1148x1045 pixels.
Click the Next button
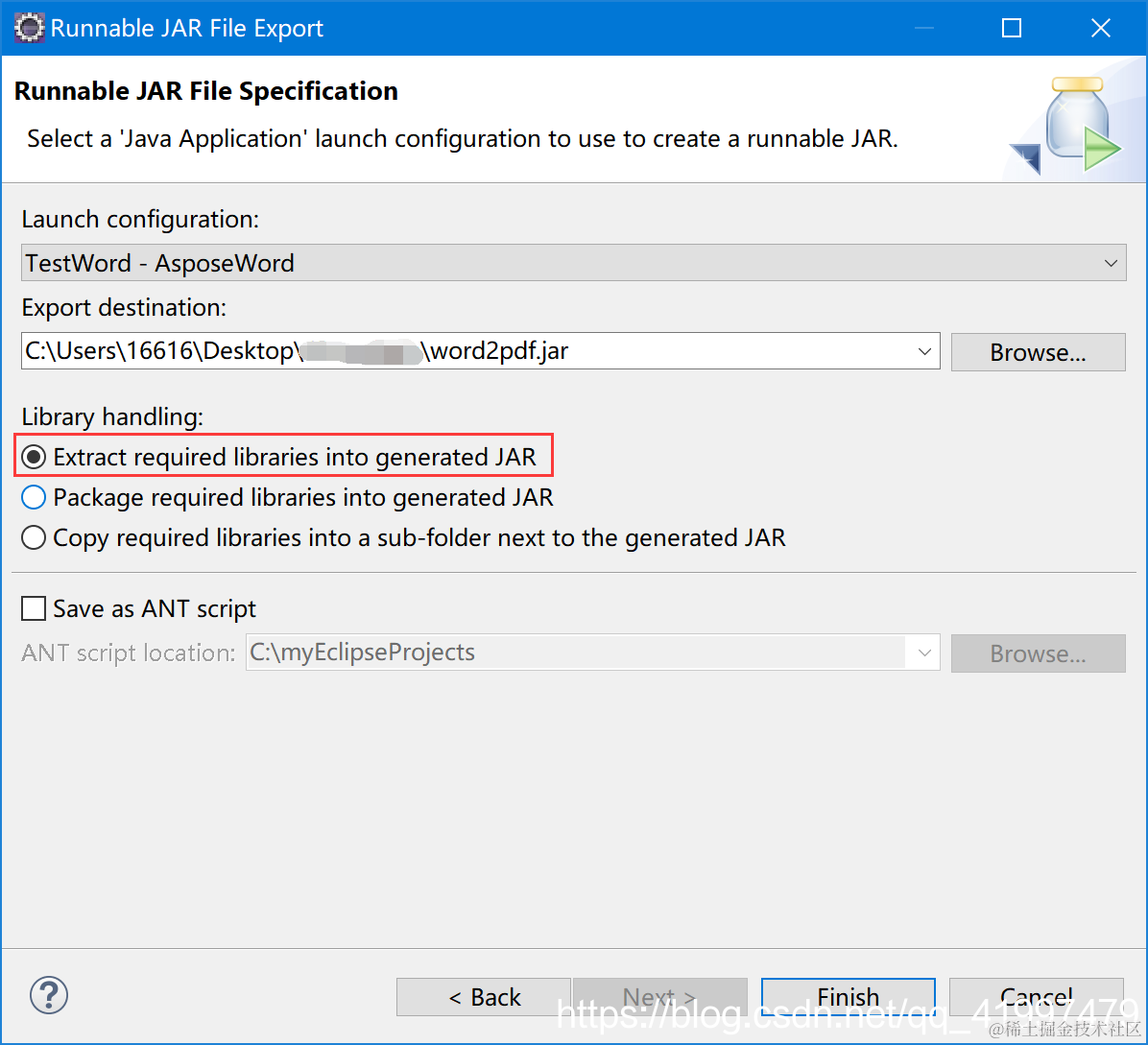(x=659, y=997)
